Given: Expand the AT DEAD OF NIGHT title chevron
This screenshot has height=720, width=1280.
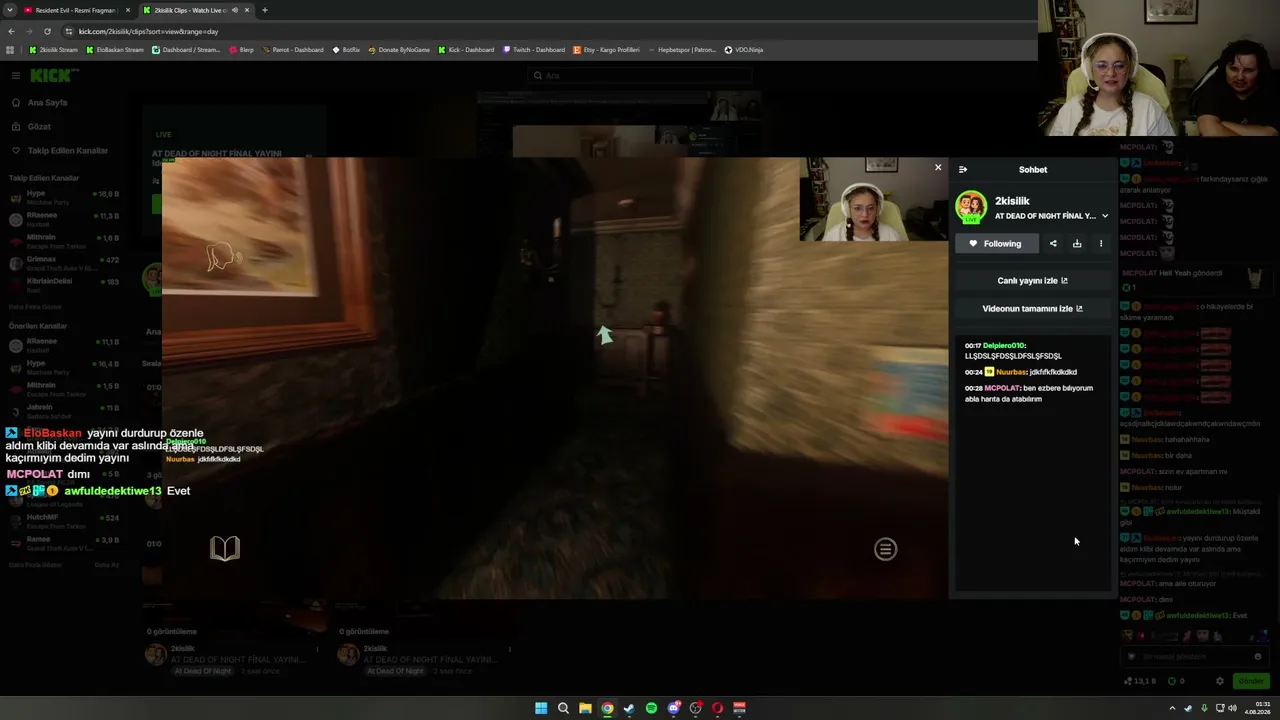Looking at the screenshot, I should tap(1105, 216).
